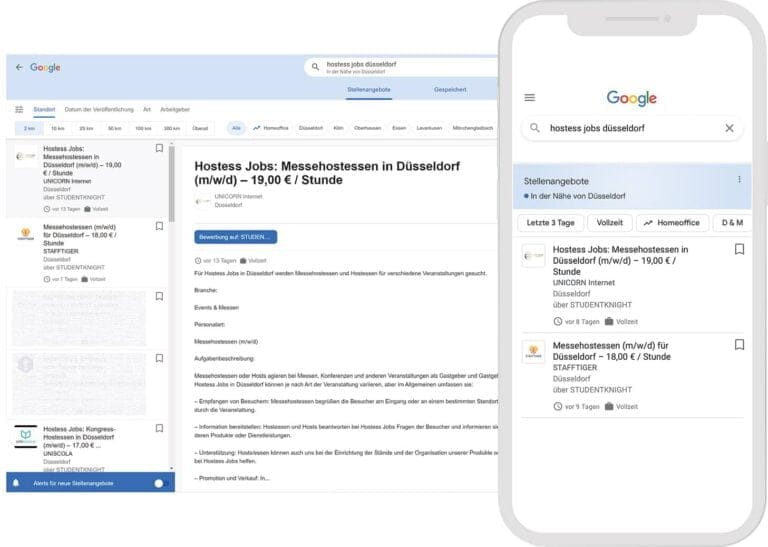
Task: Click the phone search field text
Action: [597, 128]
